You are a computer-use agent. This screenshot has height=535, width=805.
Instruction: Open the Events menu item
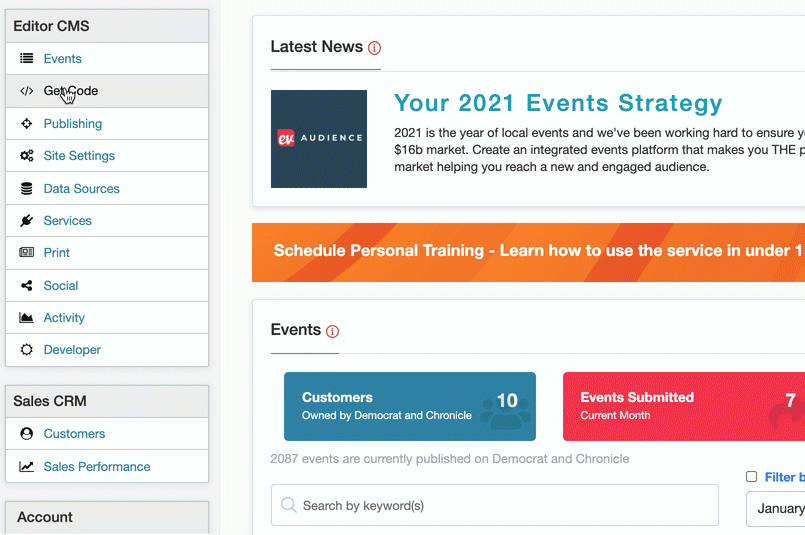[107, 59]
